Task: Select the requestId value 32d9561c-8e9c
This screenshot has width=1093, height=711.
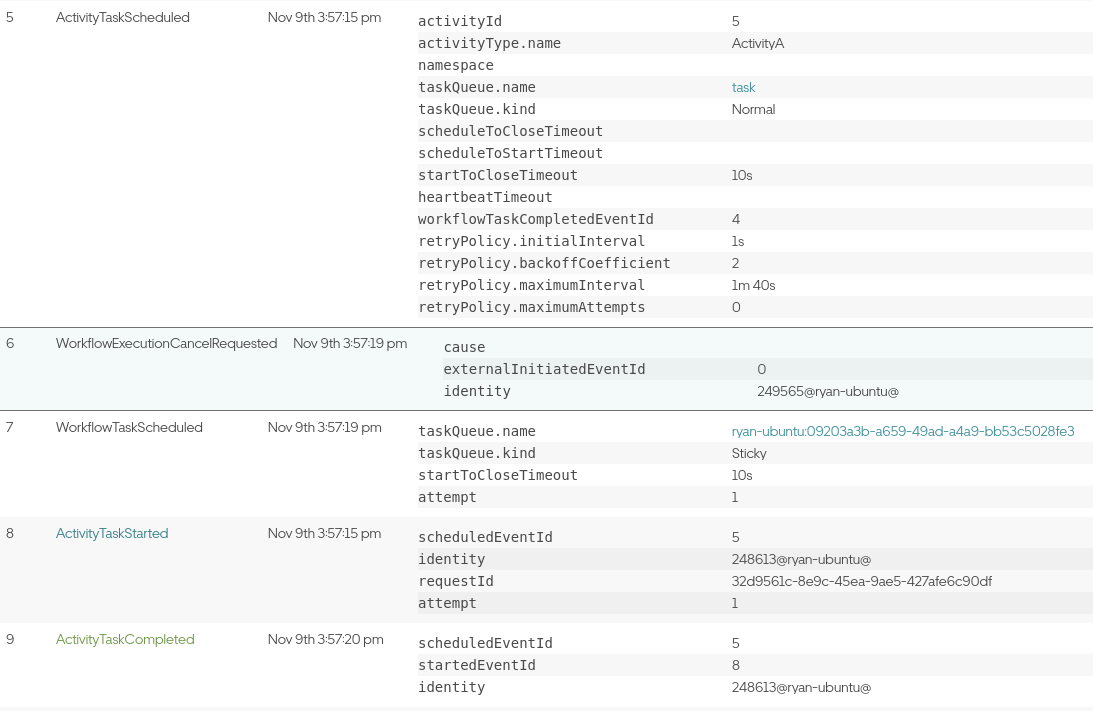Action: pyautogui.click(x=862, y=581)
